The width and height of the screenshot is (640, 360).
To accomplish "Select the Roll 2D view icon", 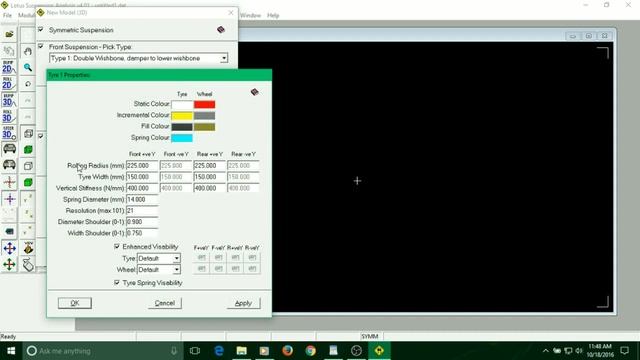I will click(x=9, y=84).
